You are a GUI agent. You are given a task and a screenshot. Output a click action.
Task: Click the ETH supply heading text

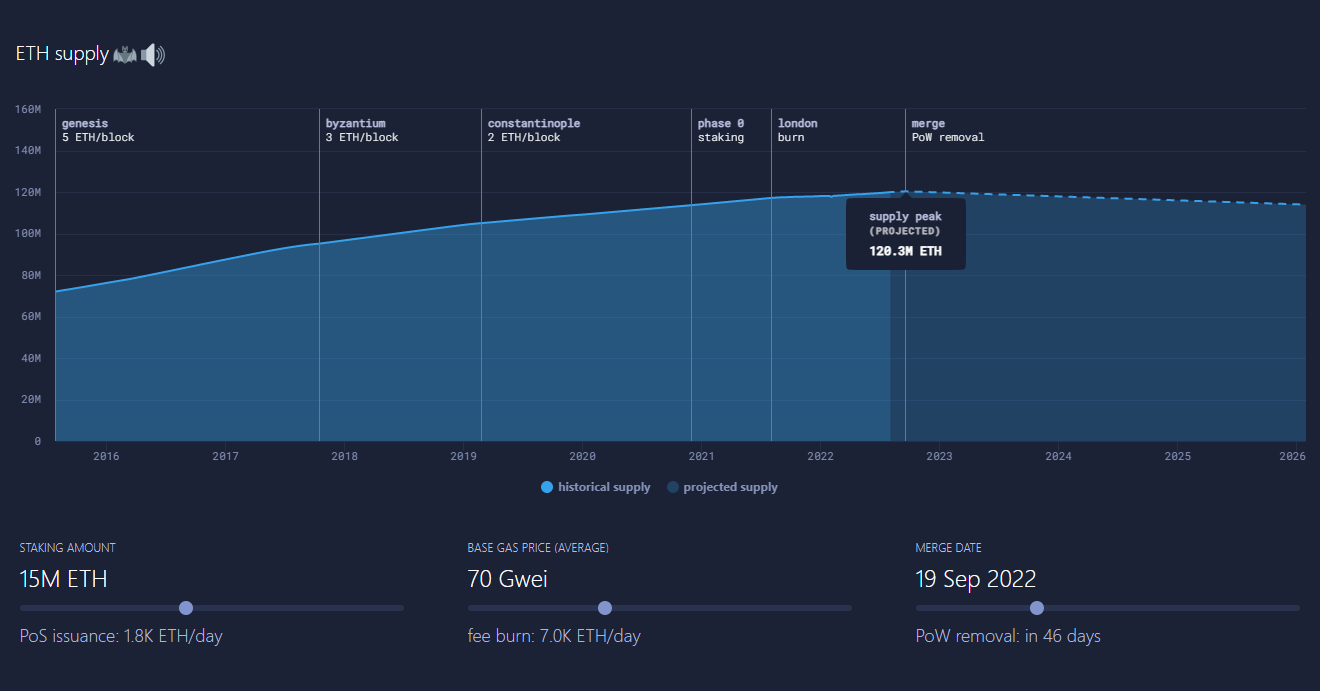(62, 54)
